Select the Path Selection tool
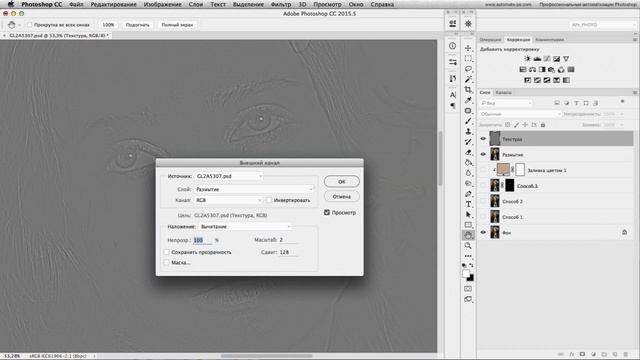The width and height of the screenshot is (640, 360). click(468, 215)
